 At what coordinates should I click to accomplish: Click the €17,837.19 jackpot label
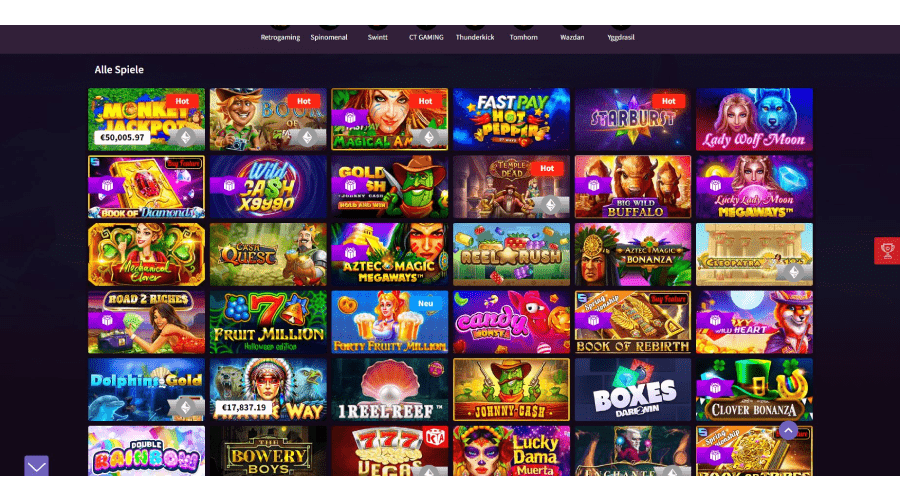244,408
